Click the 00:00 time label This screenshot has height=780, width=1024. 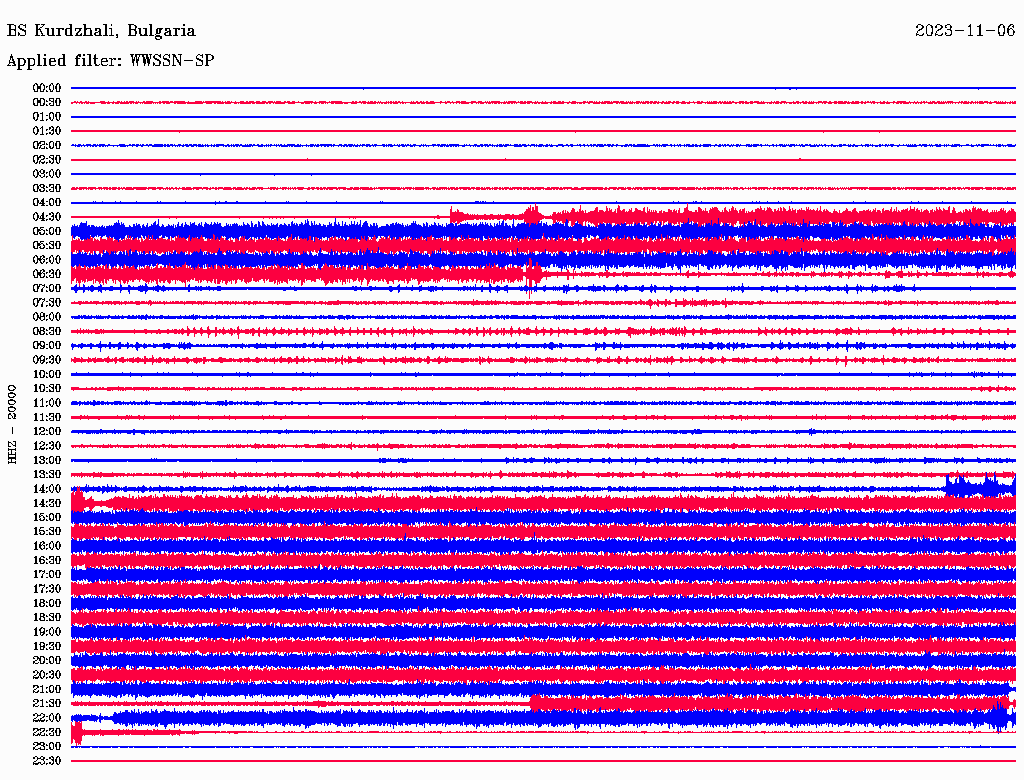click(x=47, y=88)
